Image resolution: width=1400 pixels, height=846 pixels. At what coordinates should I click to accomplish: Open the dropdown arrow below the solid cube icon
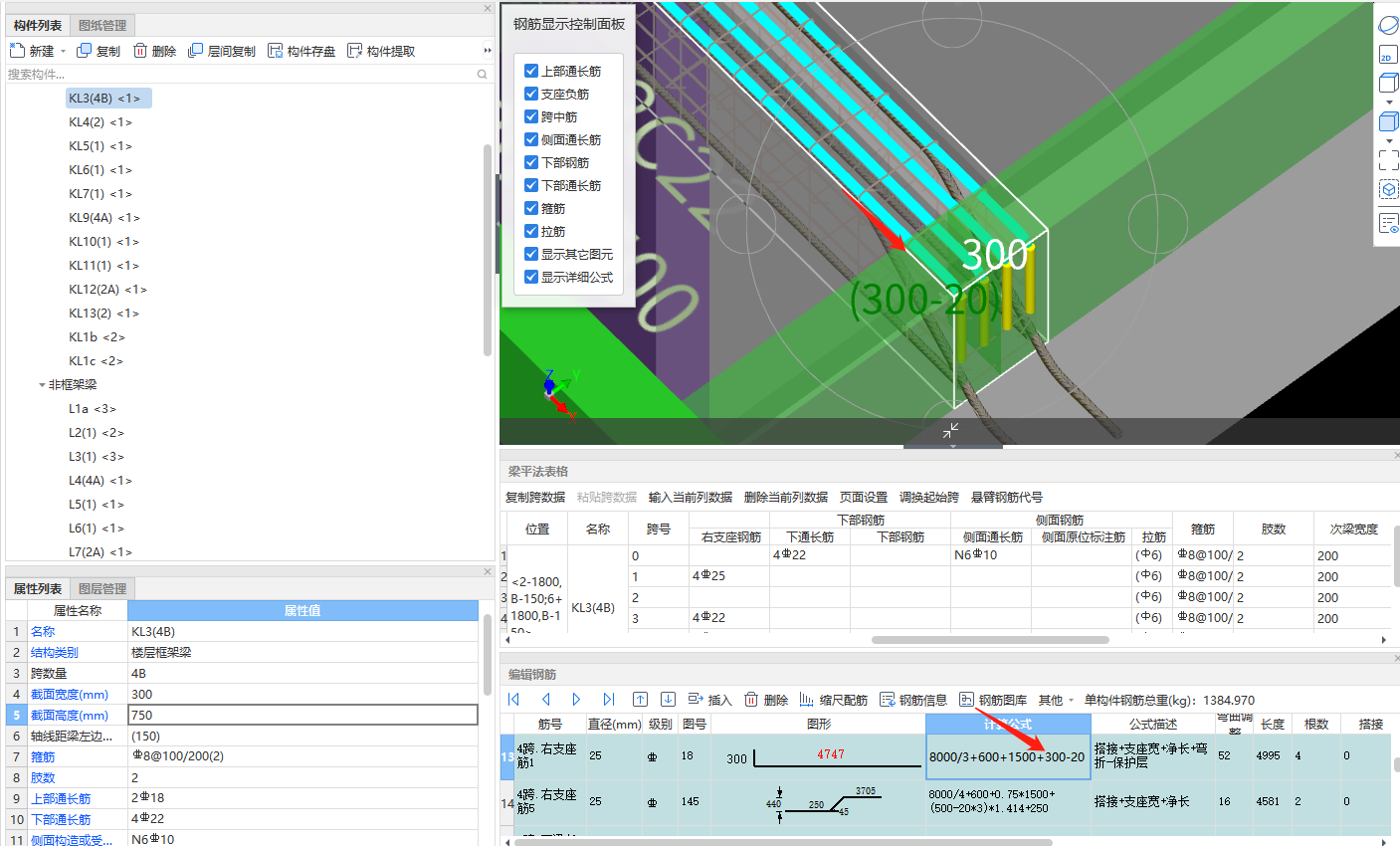point(1389,140)
